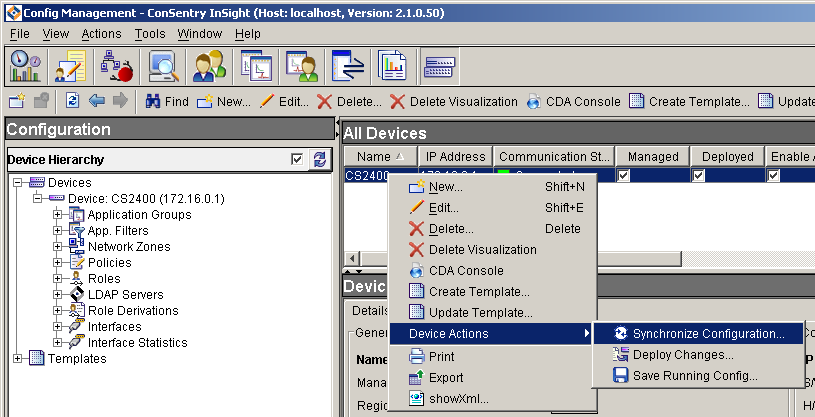Click Delete... in the toolbar
Screen dimensions: 815x417
[349, 101]
